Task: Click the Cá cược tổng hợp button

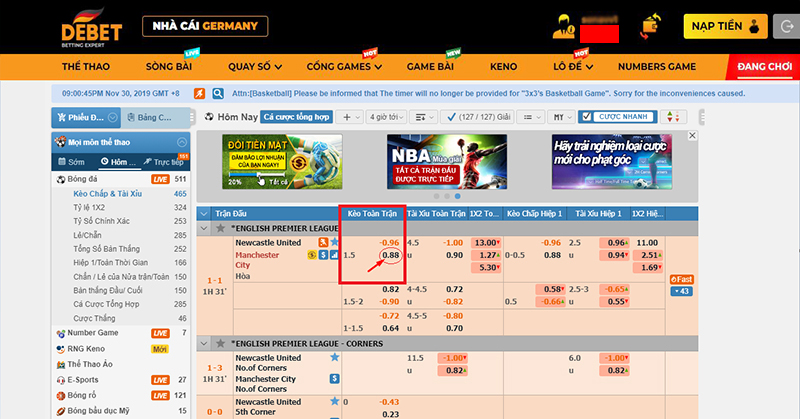Action: pyautogui.click(x=296, y=117)
